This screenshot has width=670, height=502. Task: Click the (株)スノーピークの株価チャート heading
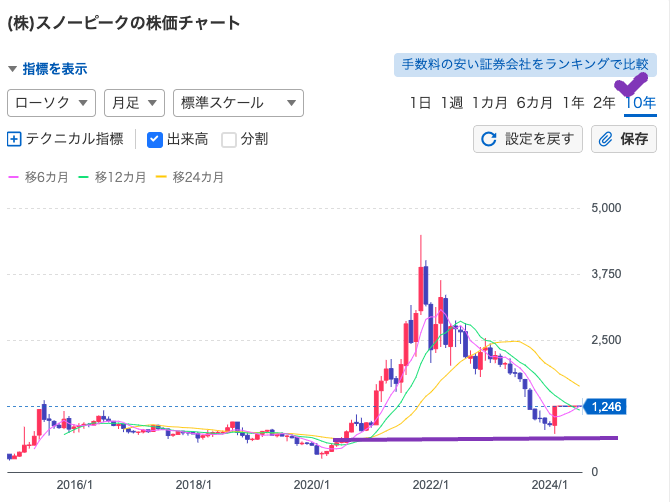click(x=124, y=23)
